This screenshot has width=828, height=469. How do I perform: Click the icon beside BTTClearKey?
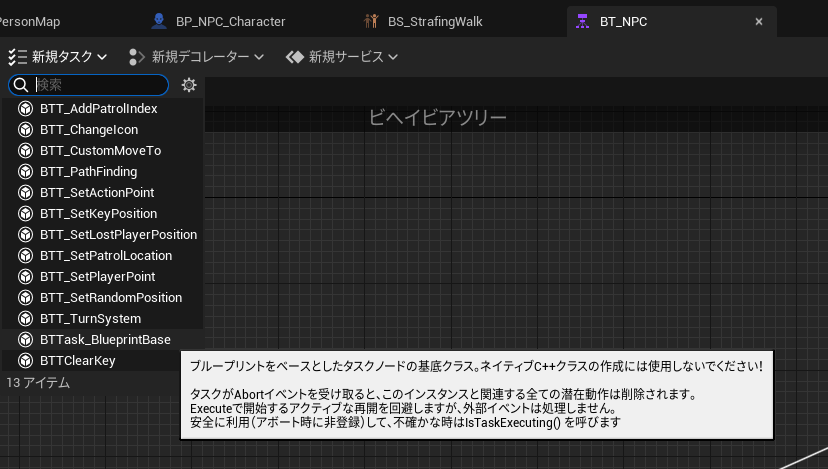click(x=25, y=361)
